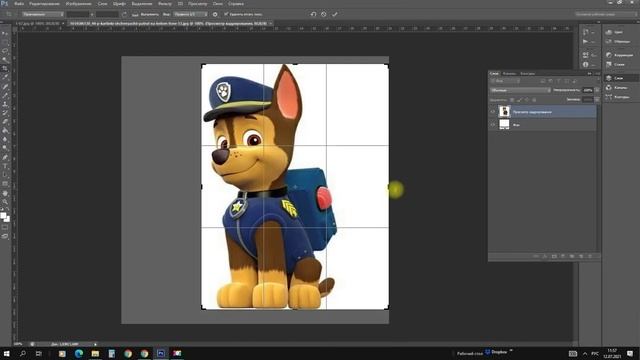Viewport: 640px width, 360px height.
Task: Collapse the Layers panel with double arrows
Action: [x=589, y=73]
